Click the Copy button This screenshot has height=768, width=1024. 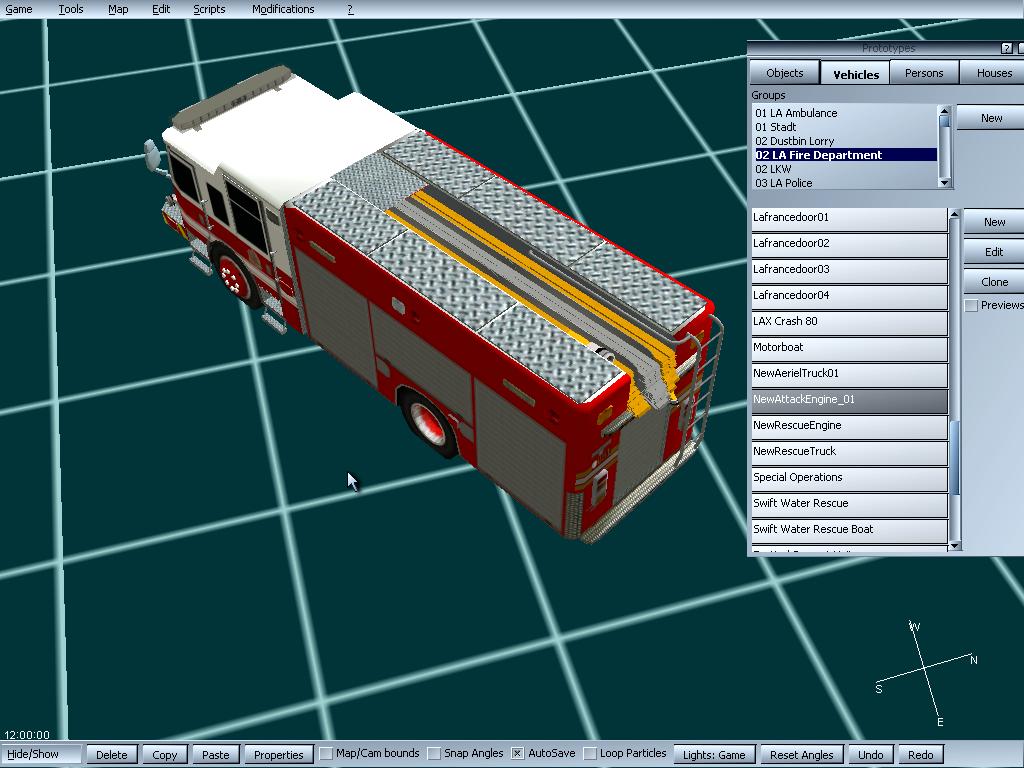(x=165, y=754)
